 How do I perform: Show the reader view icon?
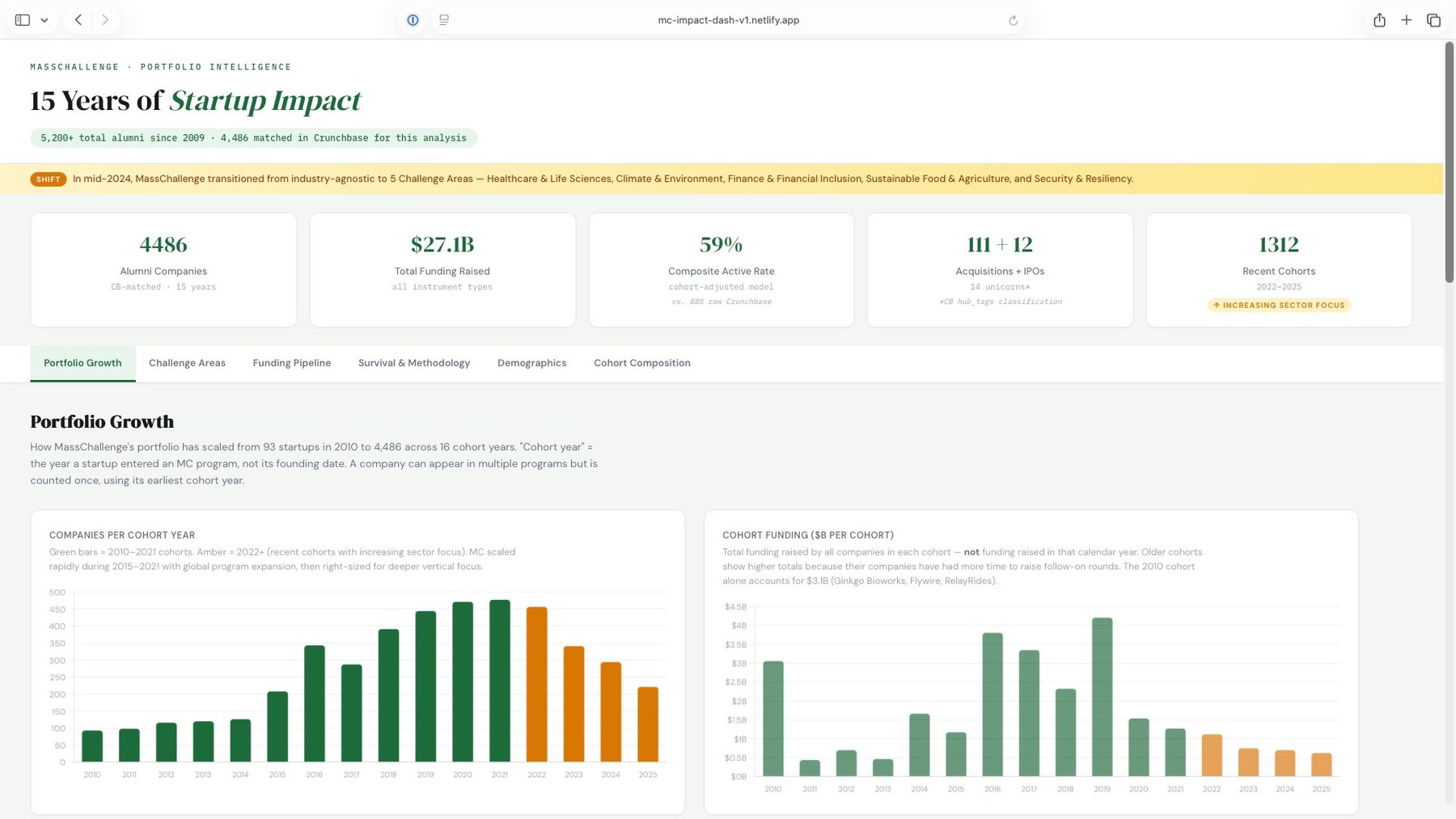[x=444, y=20]
